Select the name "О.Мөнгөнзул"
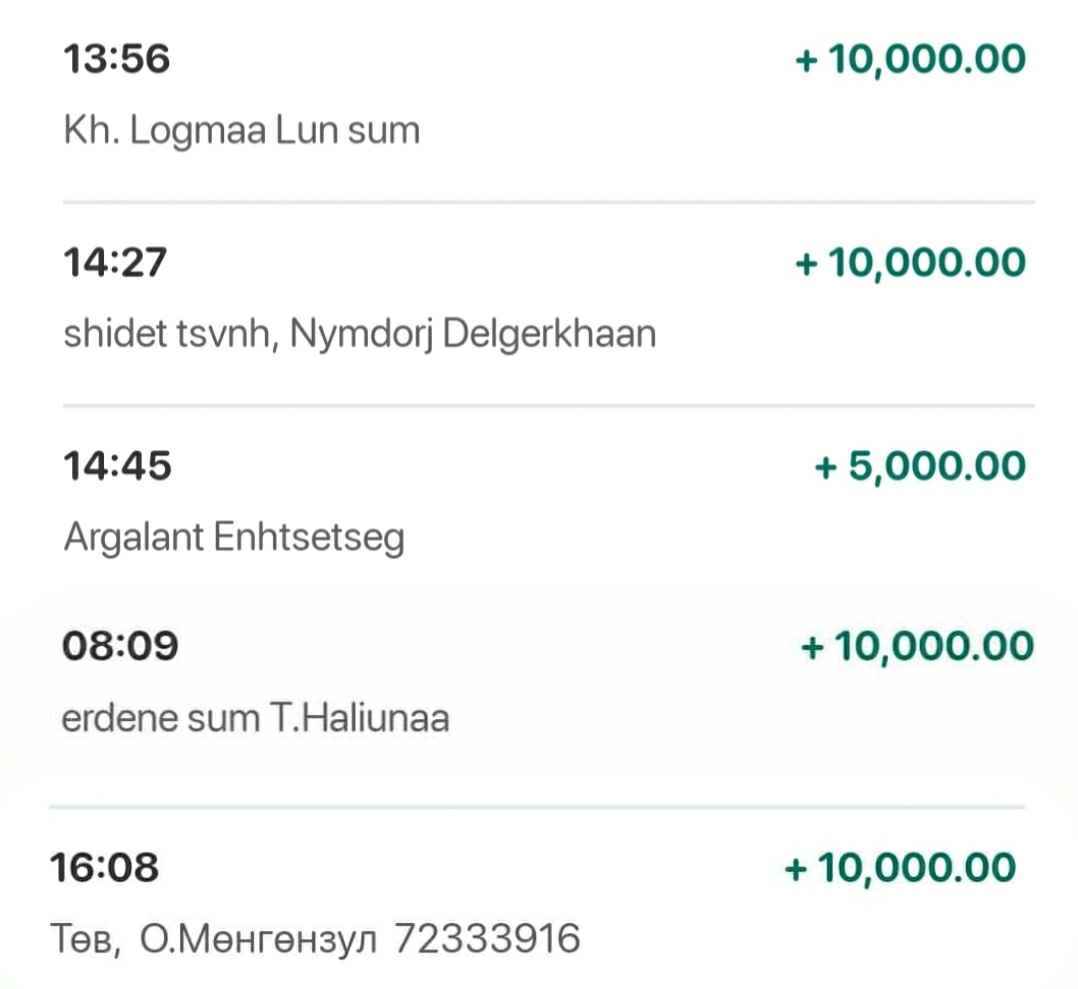 click(262, 939)
